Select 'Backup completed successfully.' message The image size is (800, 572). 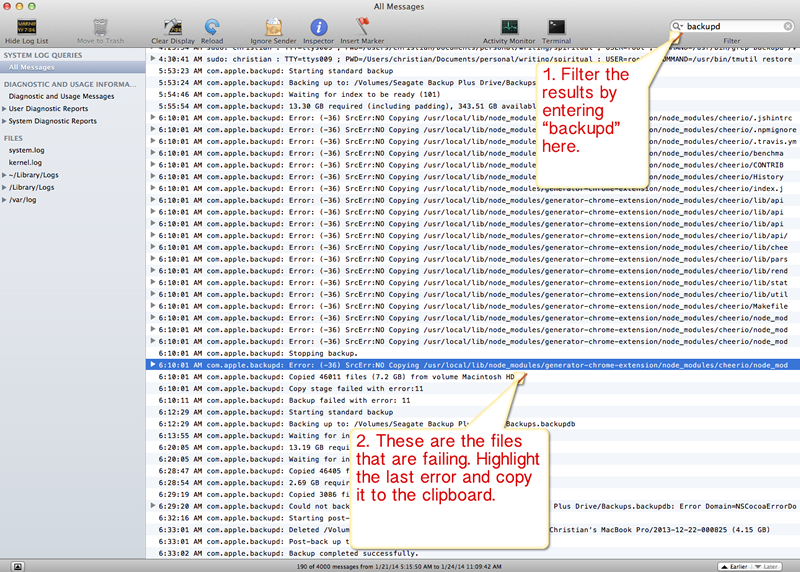pos(472,553)
